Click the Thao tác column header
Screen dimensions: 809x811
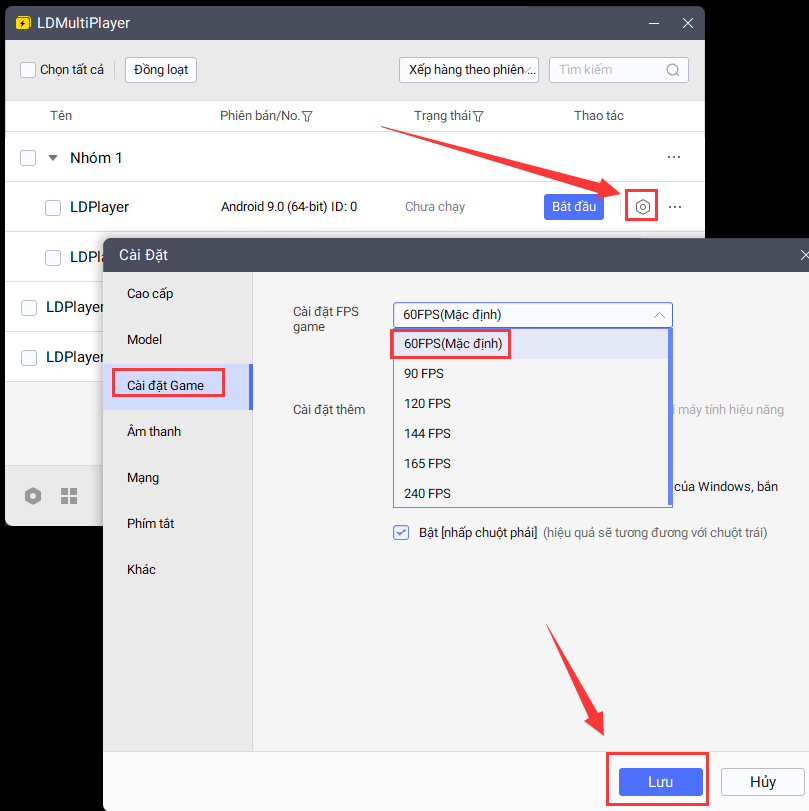(x=598, y=116)
